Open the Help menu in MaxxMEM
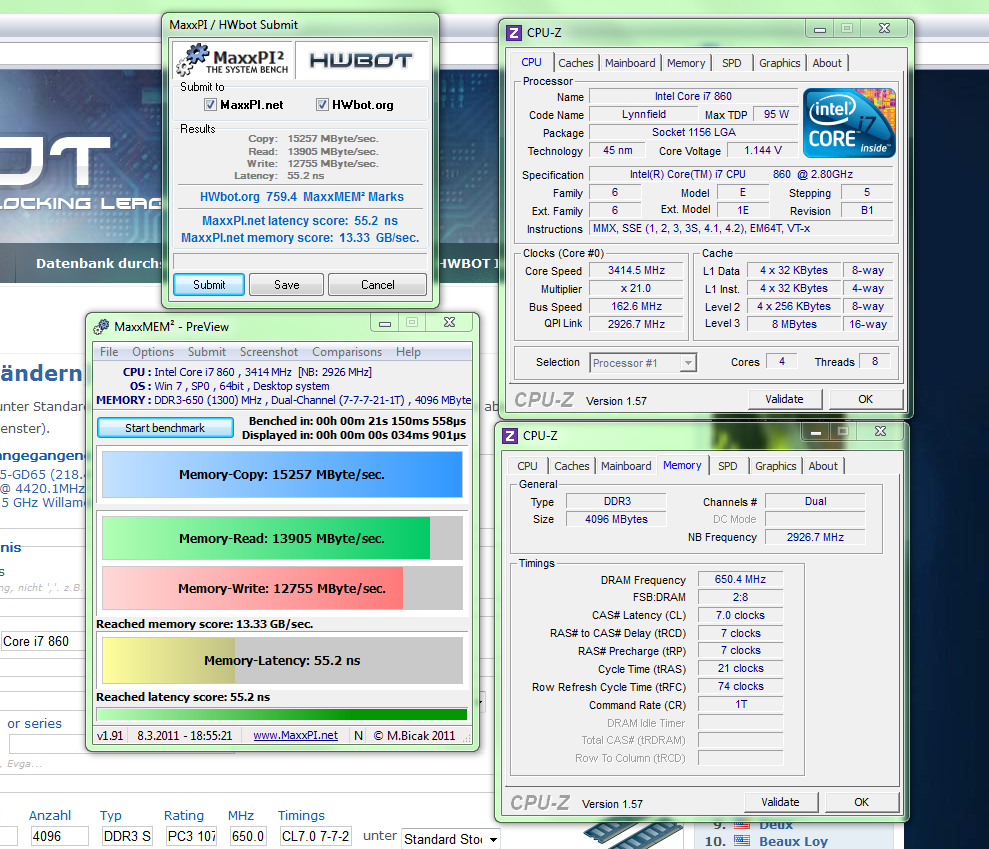 point(408,352)
